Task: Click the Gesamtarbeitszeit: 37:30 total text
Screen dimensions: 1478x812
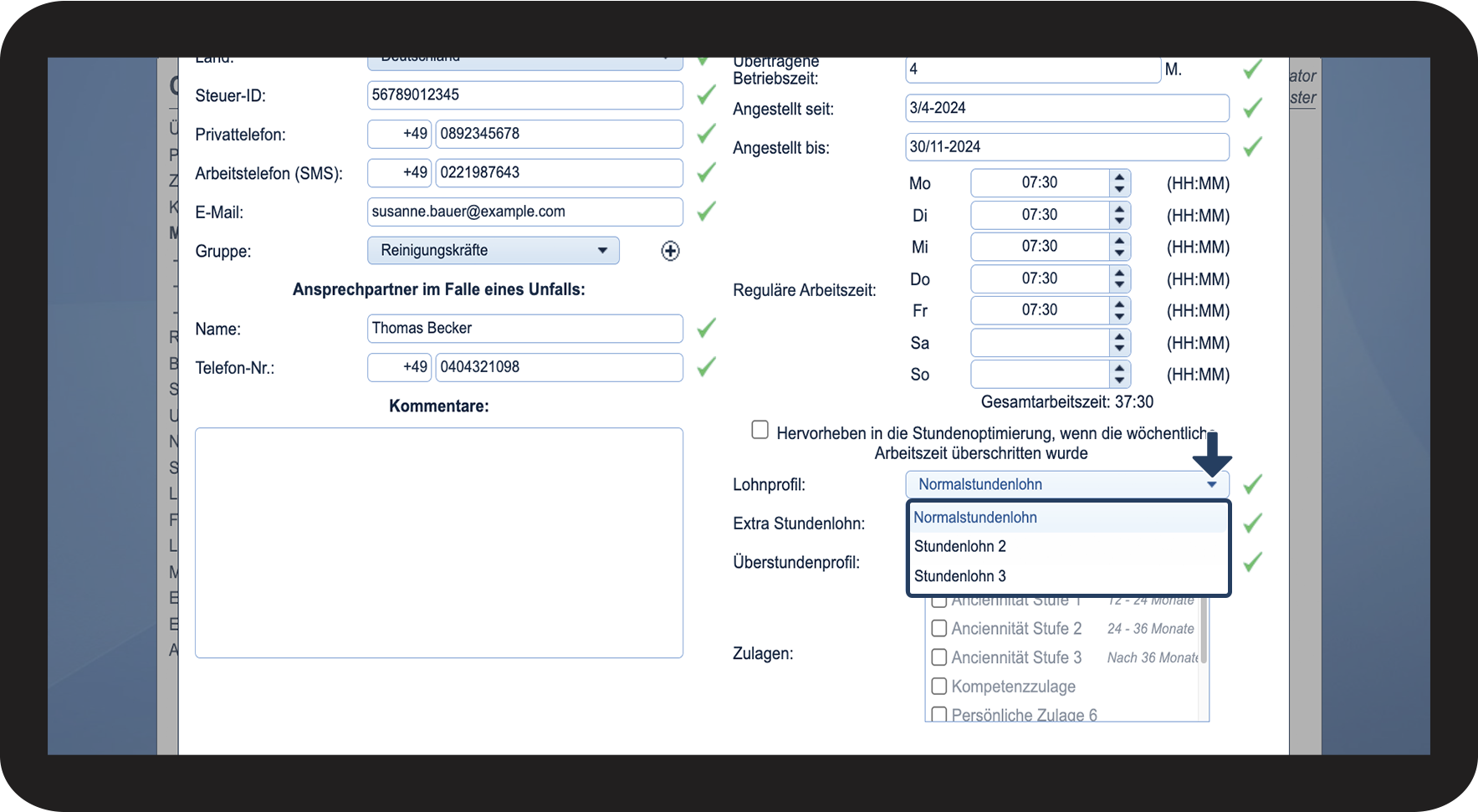Action: tap(1067, 402)
